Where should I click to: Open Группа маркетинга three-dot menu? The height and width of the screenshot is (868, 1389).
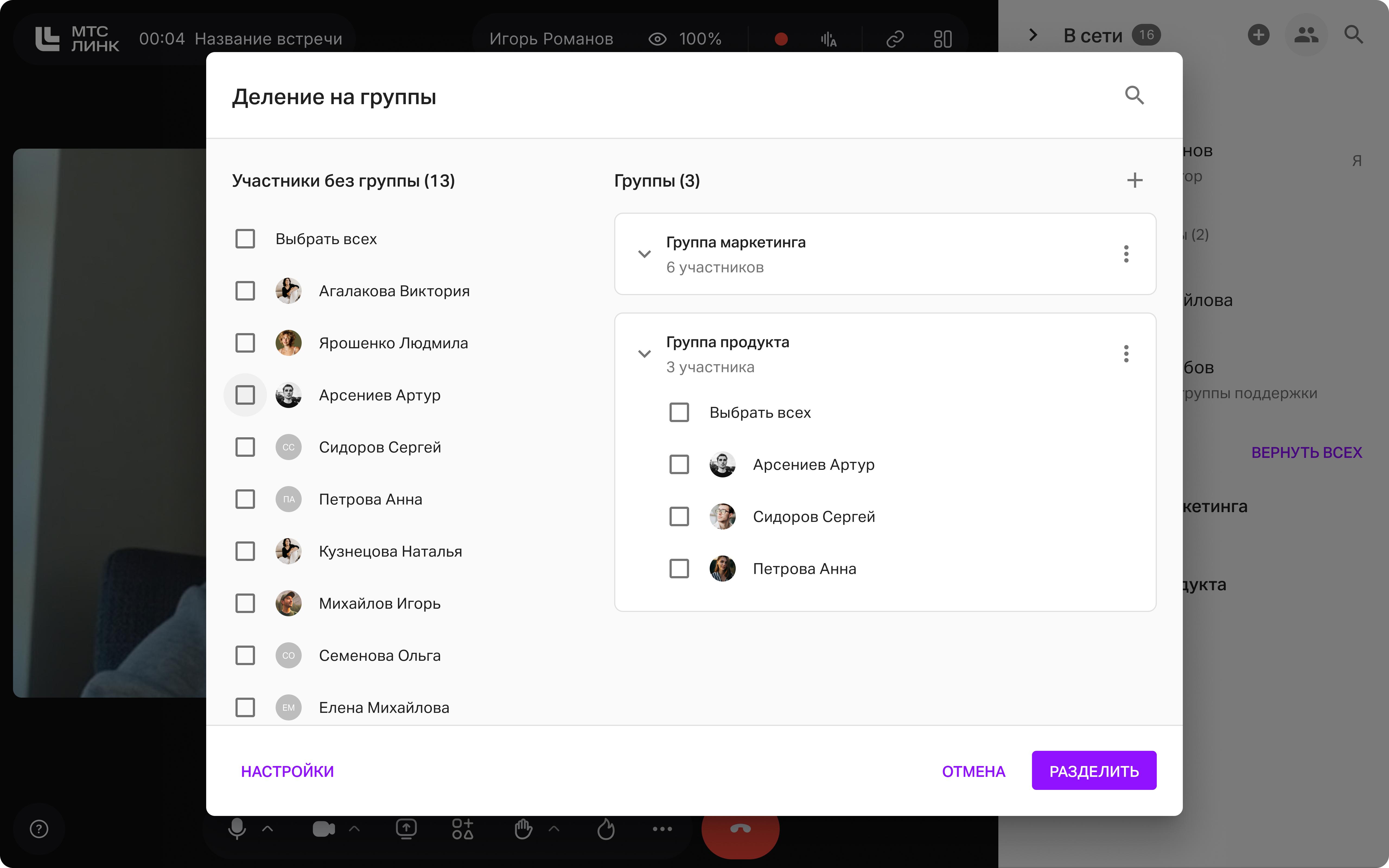point(1126,254)
